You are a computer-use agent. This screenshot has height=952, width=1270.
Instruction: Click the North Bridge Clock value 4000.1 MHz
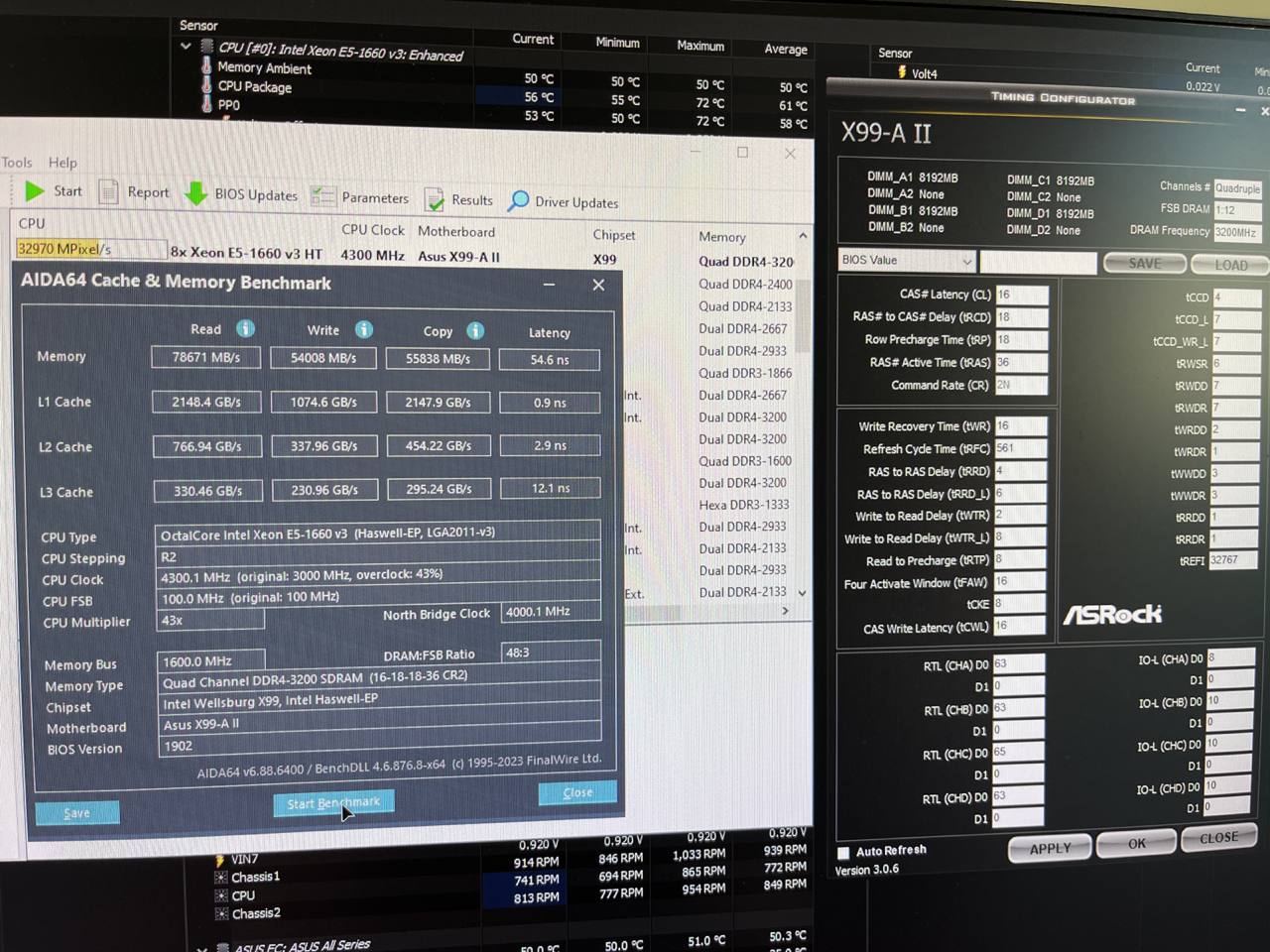[551, 611]
